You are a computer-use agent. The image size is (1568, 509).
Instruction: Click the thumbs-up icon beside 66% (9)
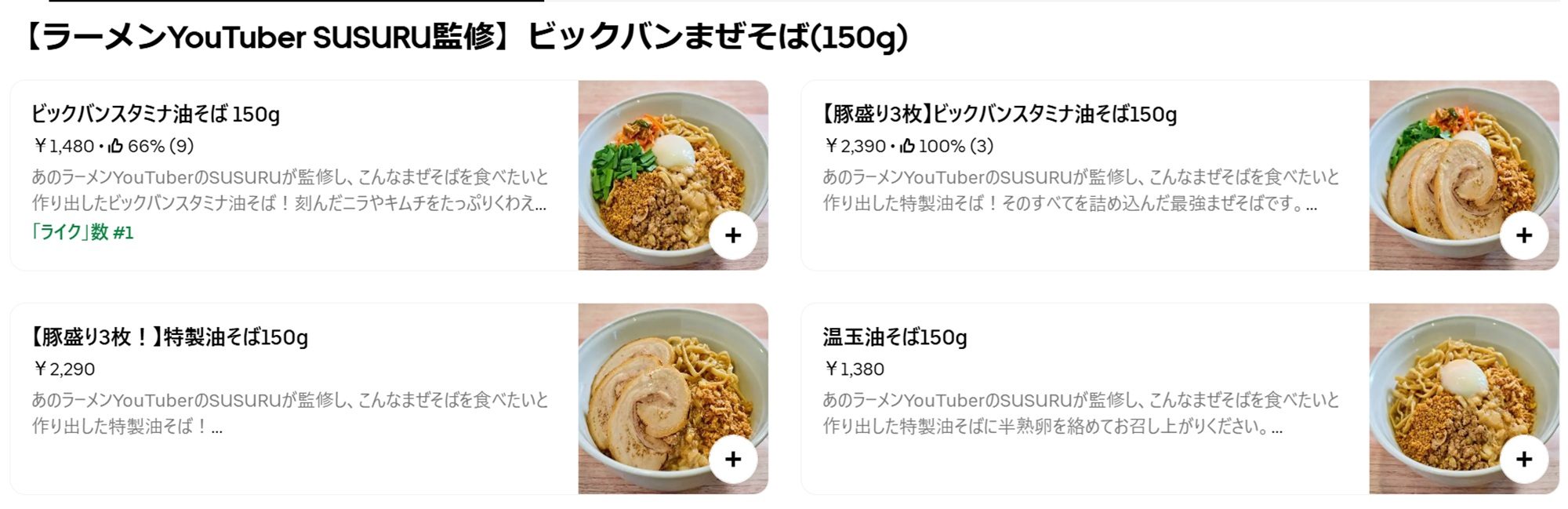coord(116,146)
